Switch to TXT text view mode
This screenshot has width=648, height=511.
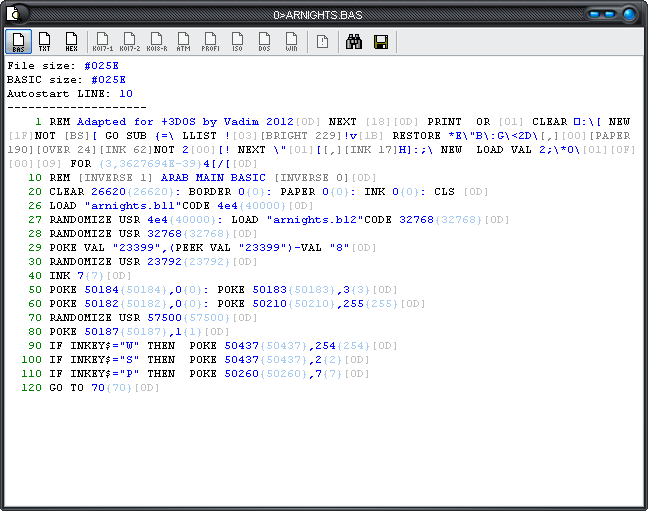pyautogui.click(x=45, y=41)
